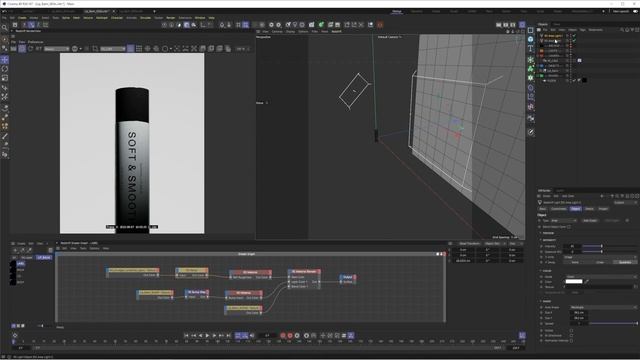This screenshot has width=640, height=360.
Task: Adjust the Spread slider
Action: [614, 323]
